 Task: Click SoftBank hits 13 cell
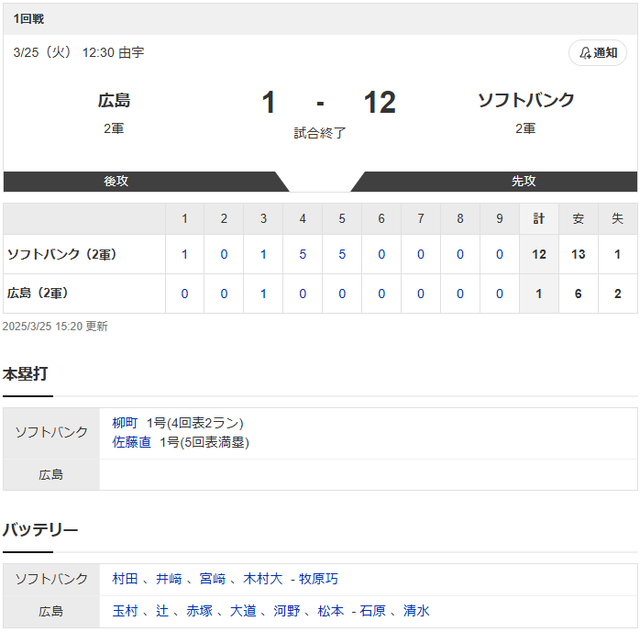[578, 254]
